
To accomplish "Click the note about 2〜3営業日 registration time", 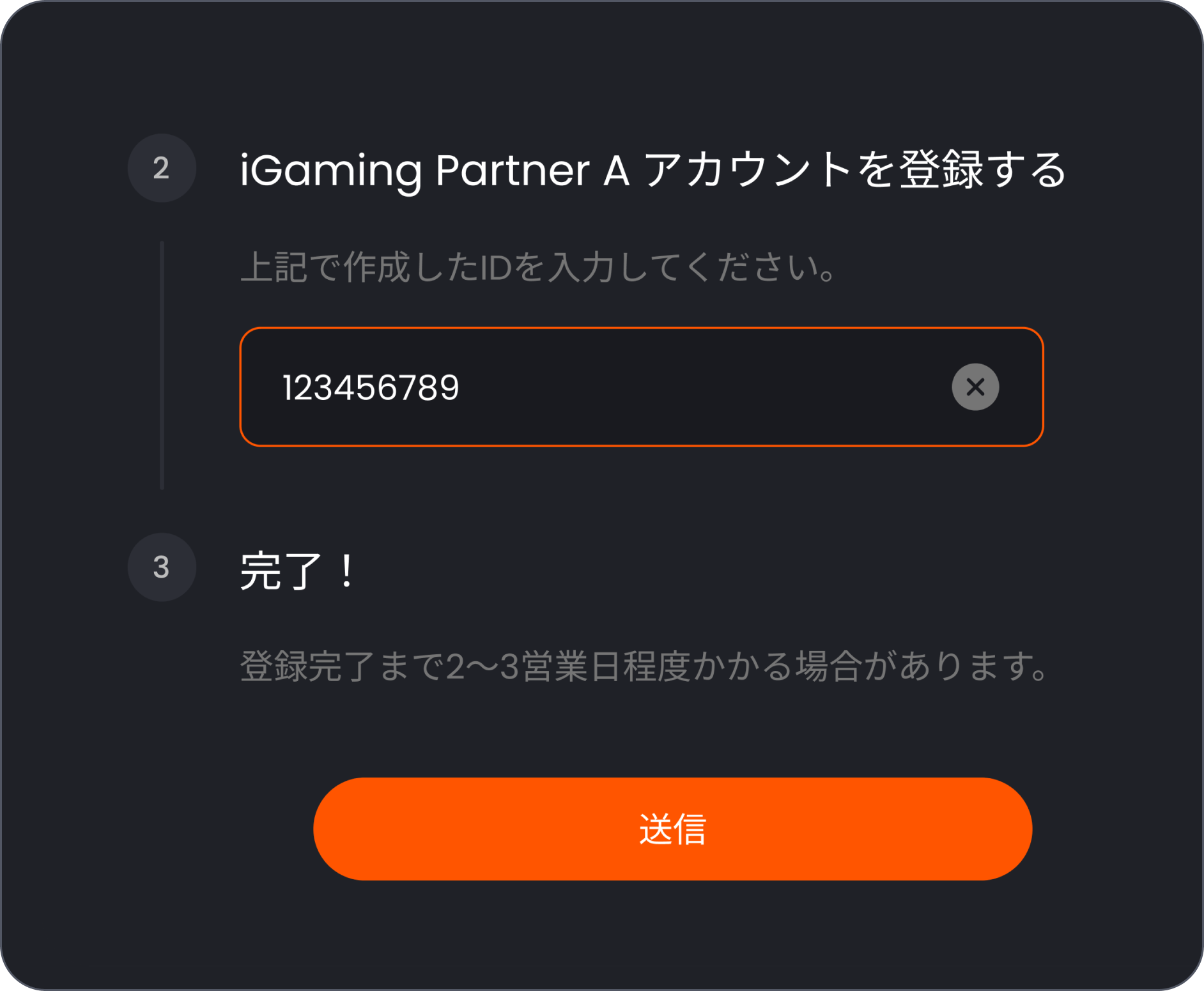I will pos(644,666).
